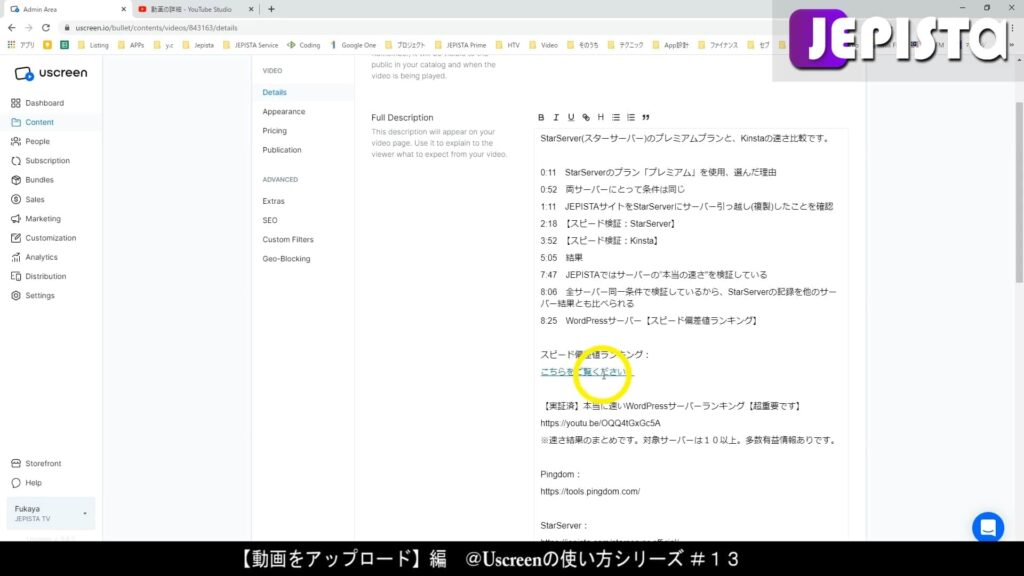
Task: Open the Video bookmark folder
Action: point(543,45)
